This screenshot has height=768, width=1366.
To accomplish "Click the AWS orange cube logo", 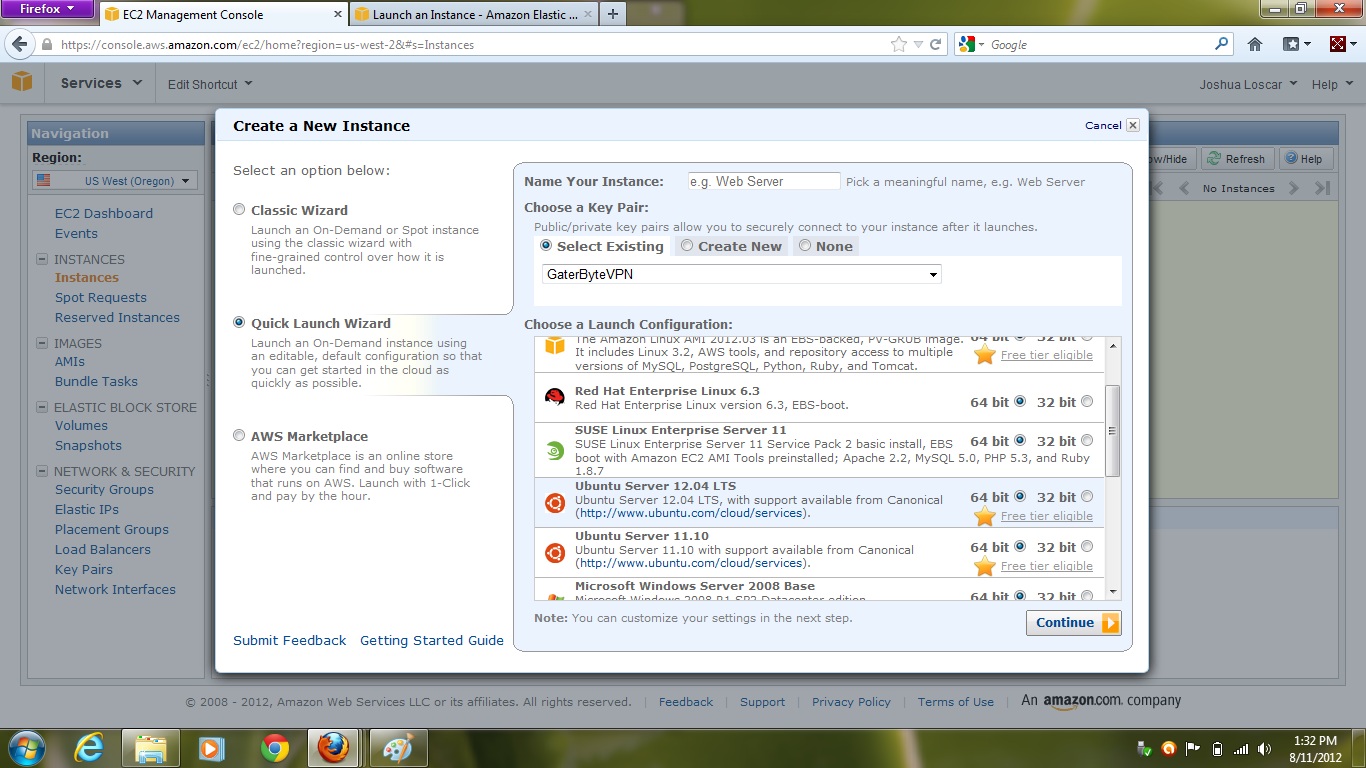I will [x=22, y=83].
